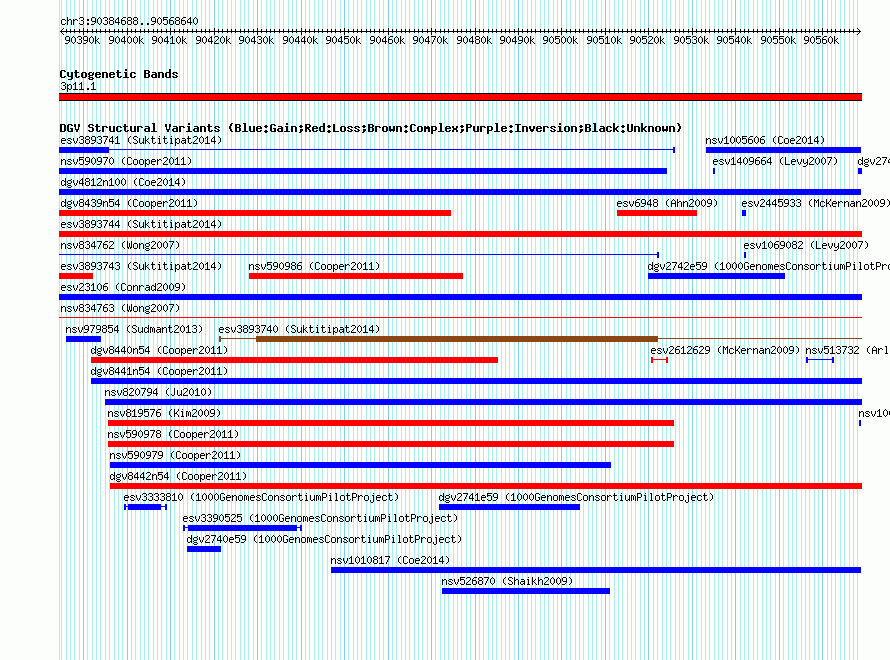
Task: Click the nsv834762 (Wong2007) label
Action: pyautogui.click(x=120, y=245)
